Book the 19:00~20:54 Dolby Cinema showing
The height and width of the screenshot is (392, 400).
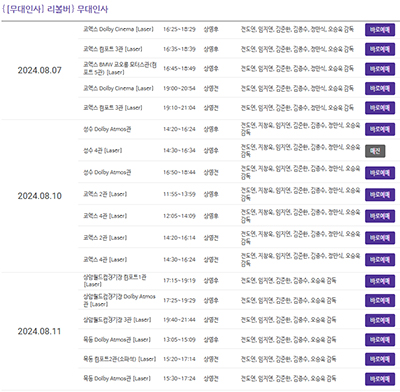point(380,88)
